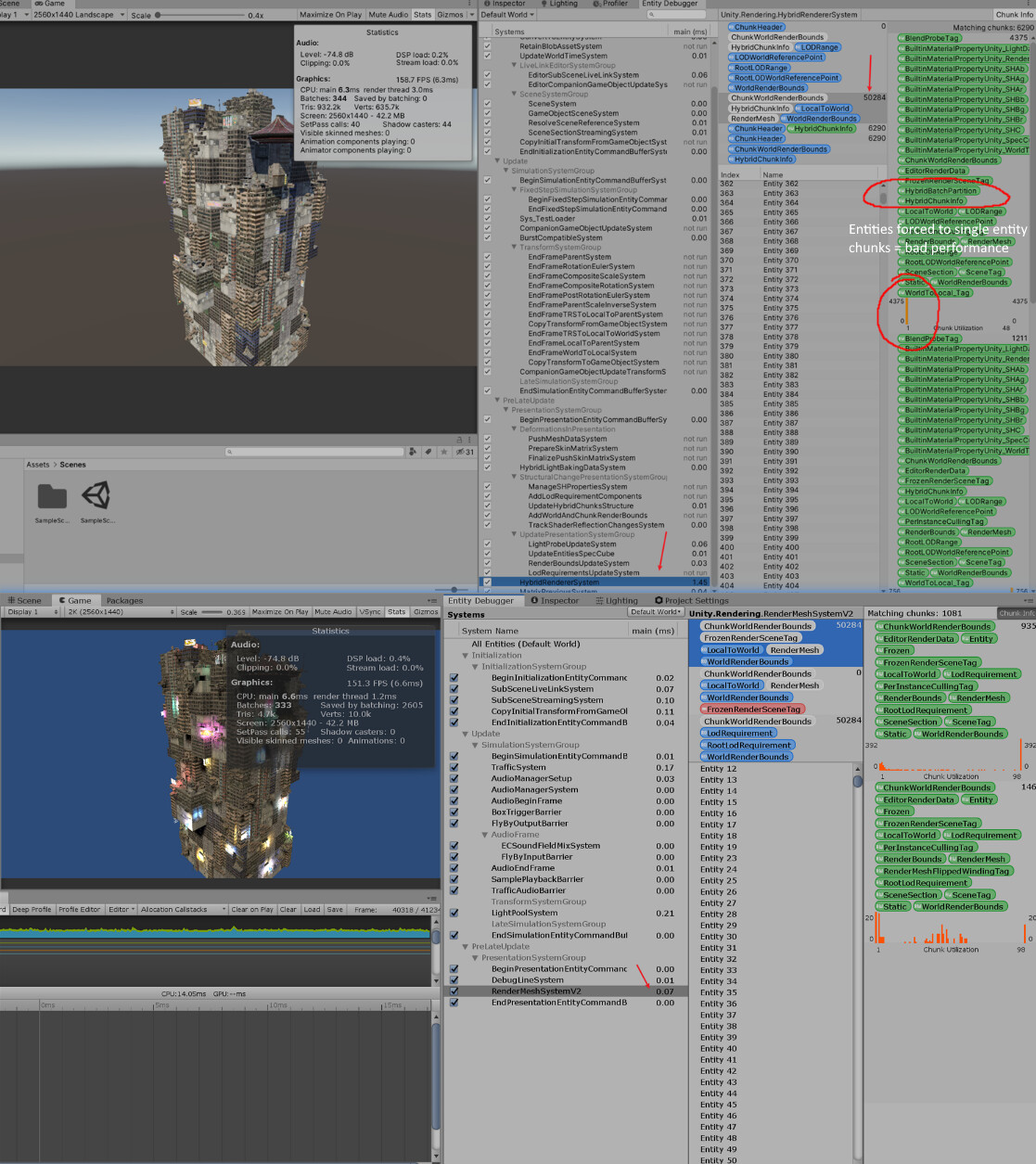Click the Profile Editor button
Viewport: 1036px width, 1164px height.
click(x=81, y=910)
